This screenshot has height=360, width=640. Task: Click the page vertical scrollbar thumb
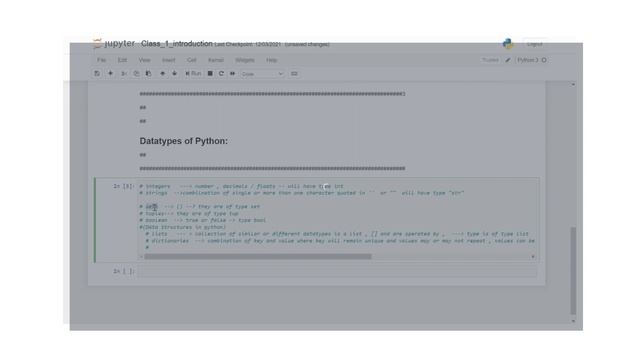point(573,271)
